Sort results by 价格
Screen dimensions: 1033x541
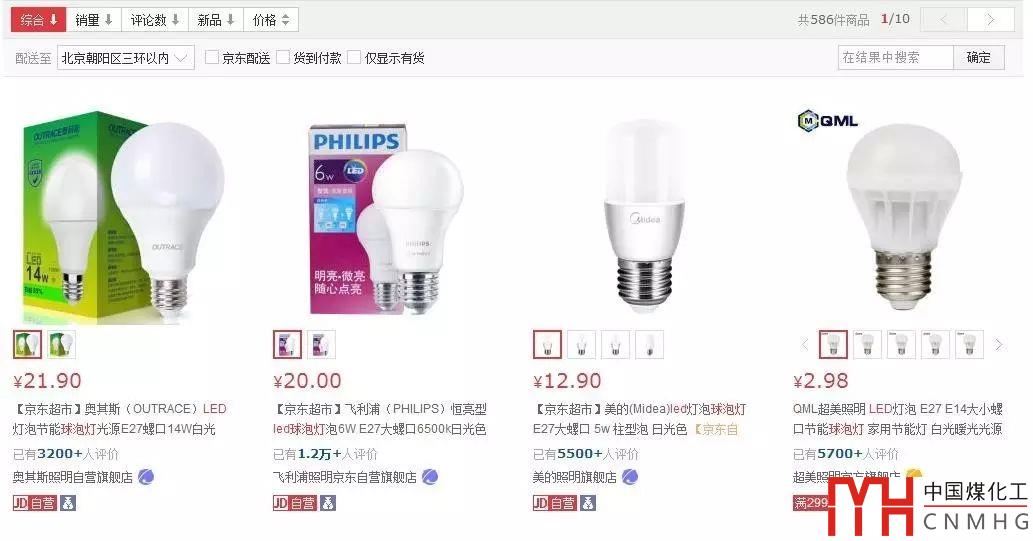[x=271, y=20]
